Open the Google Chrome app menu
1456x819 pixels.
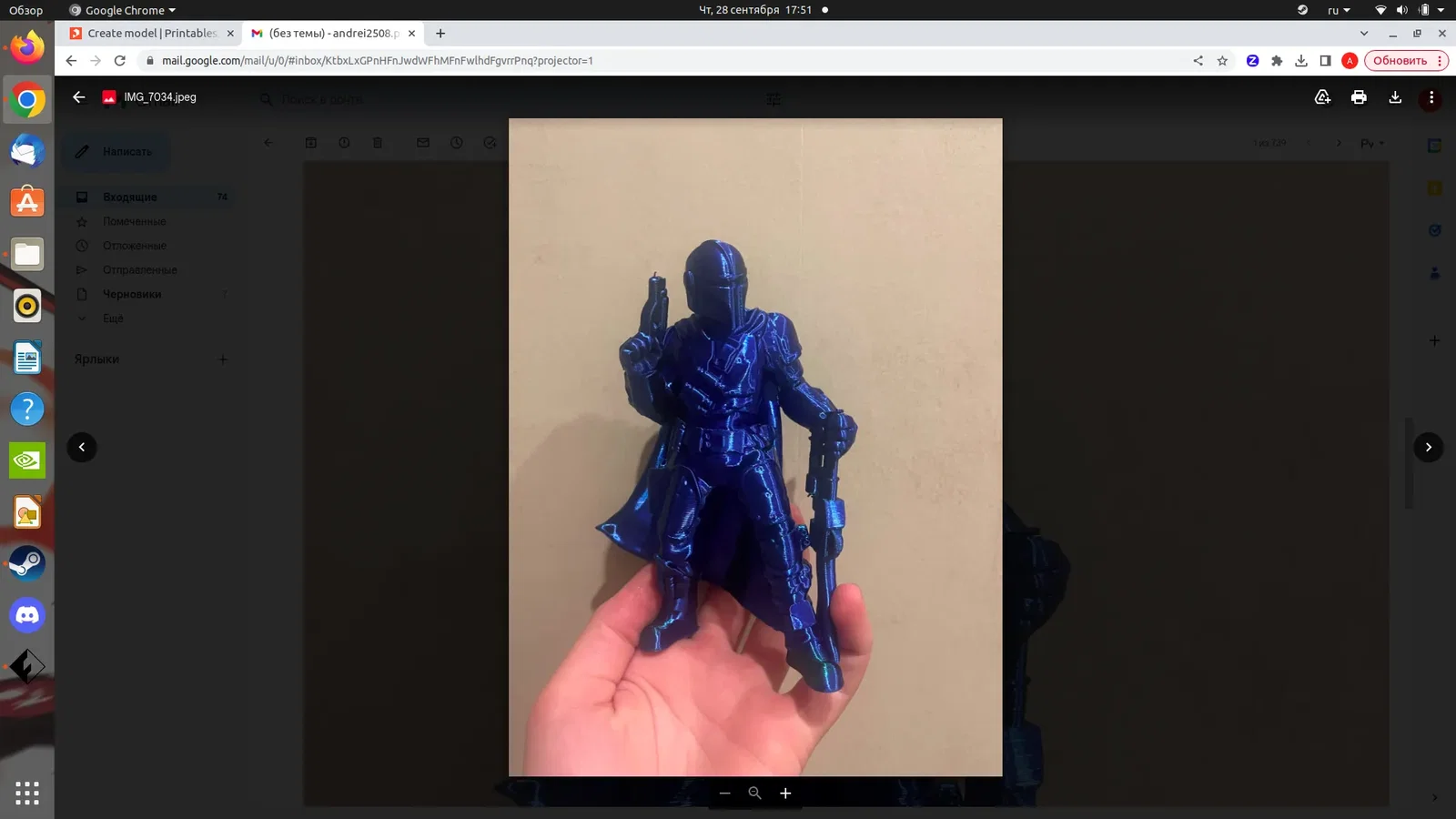pos(123,10)
